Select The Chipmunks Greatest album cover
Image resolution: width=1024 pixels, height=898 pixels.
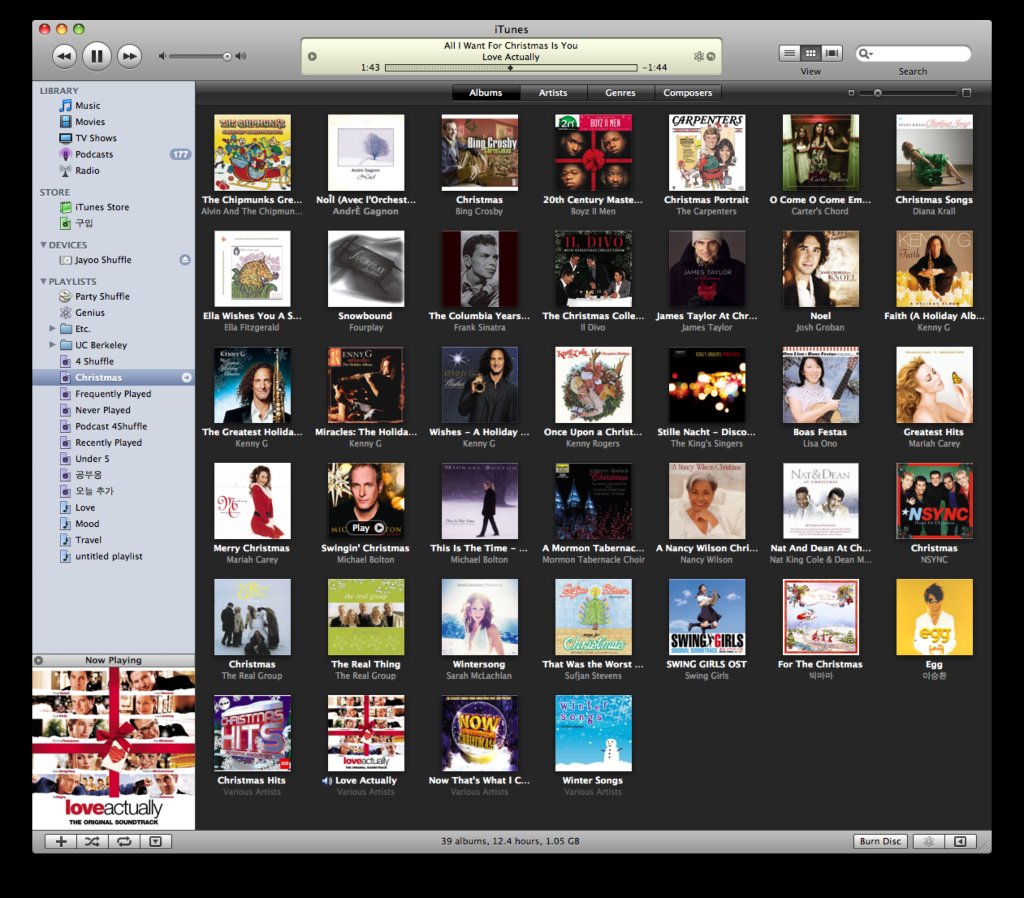point(252,153)
